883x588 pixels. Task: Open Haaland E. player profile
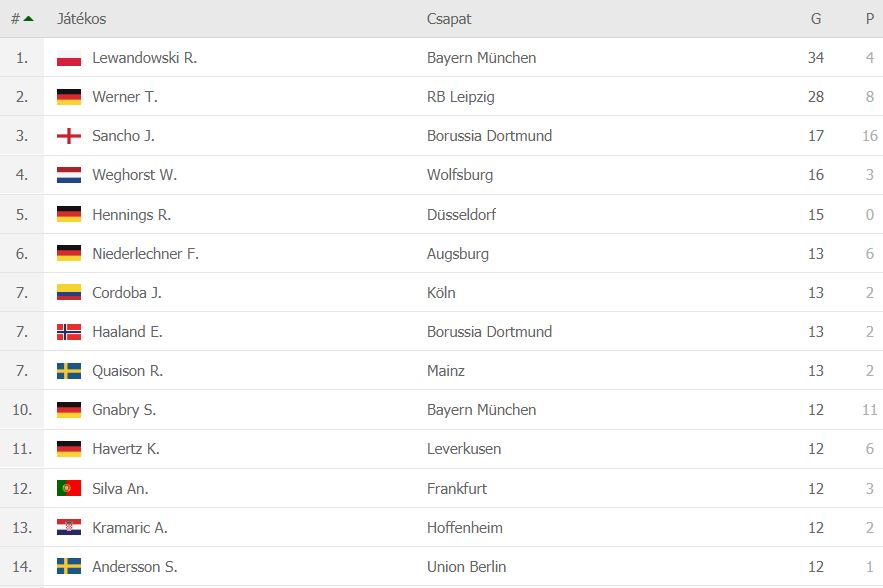pos(127,332)
